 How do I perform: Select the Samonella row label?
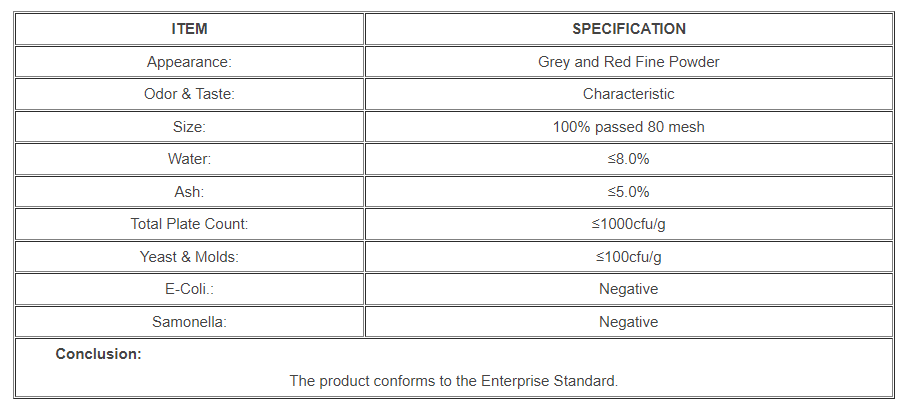(189, 322)
